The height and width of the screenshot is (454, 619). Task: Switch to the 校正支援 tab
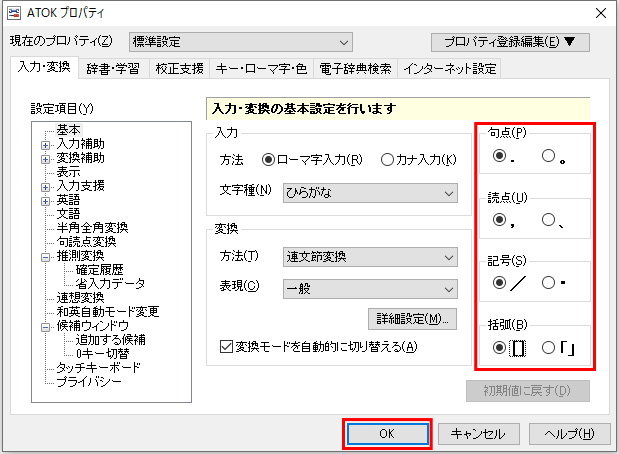point(181,69)
